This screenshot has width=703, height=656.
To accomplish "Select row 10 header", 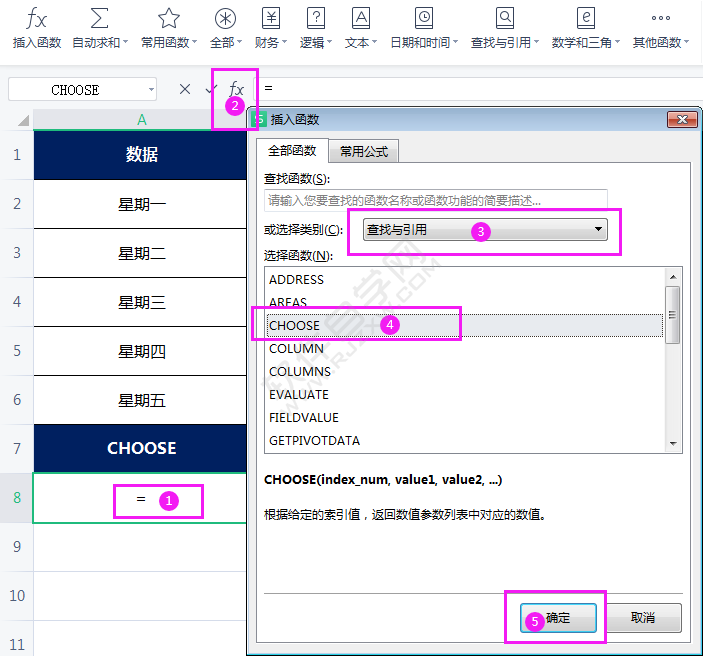I will pyautogui.click(x=17, y=595).
